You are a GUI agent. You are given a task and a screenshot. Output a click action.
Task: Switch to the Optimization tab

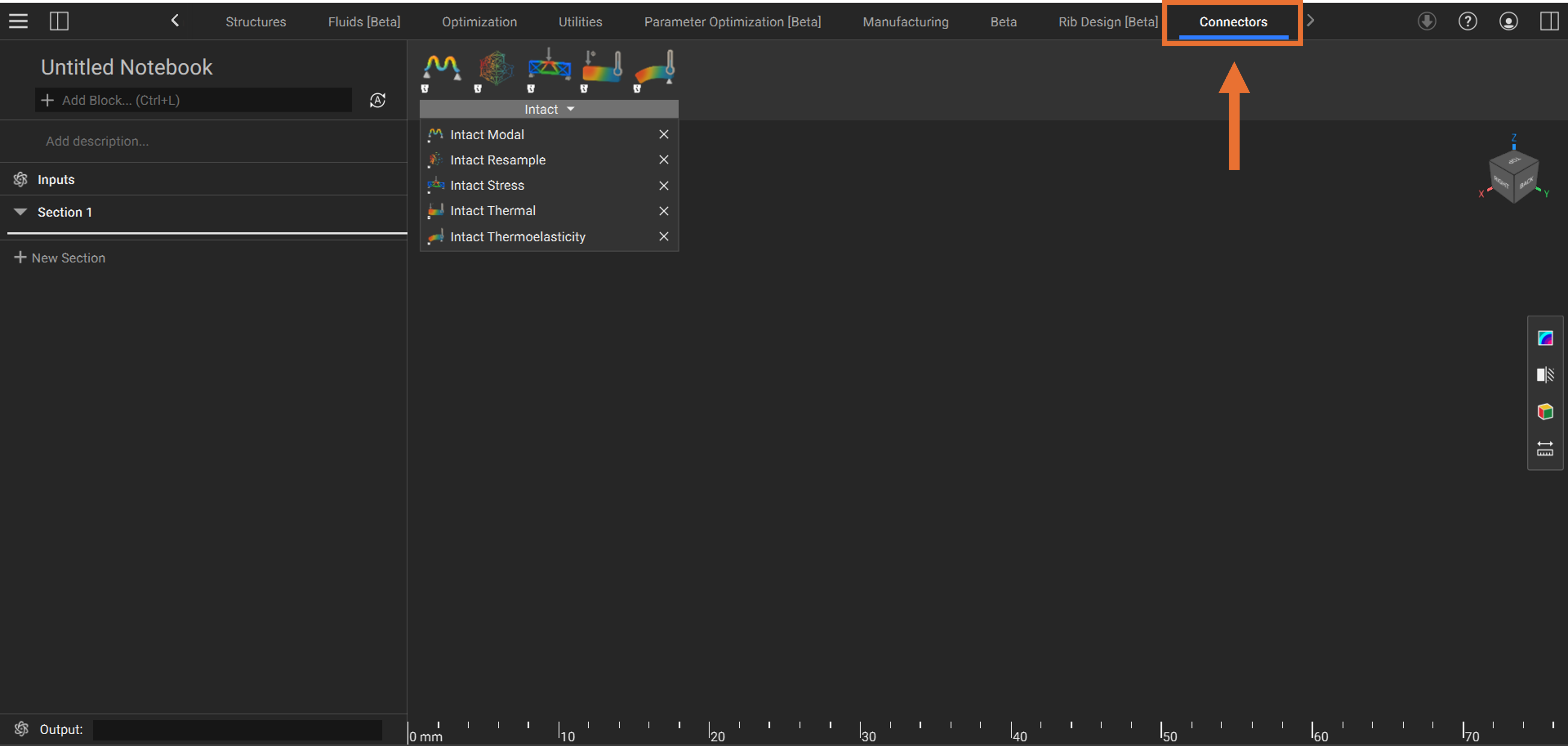[x=479, y=22]
